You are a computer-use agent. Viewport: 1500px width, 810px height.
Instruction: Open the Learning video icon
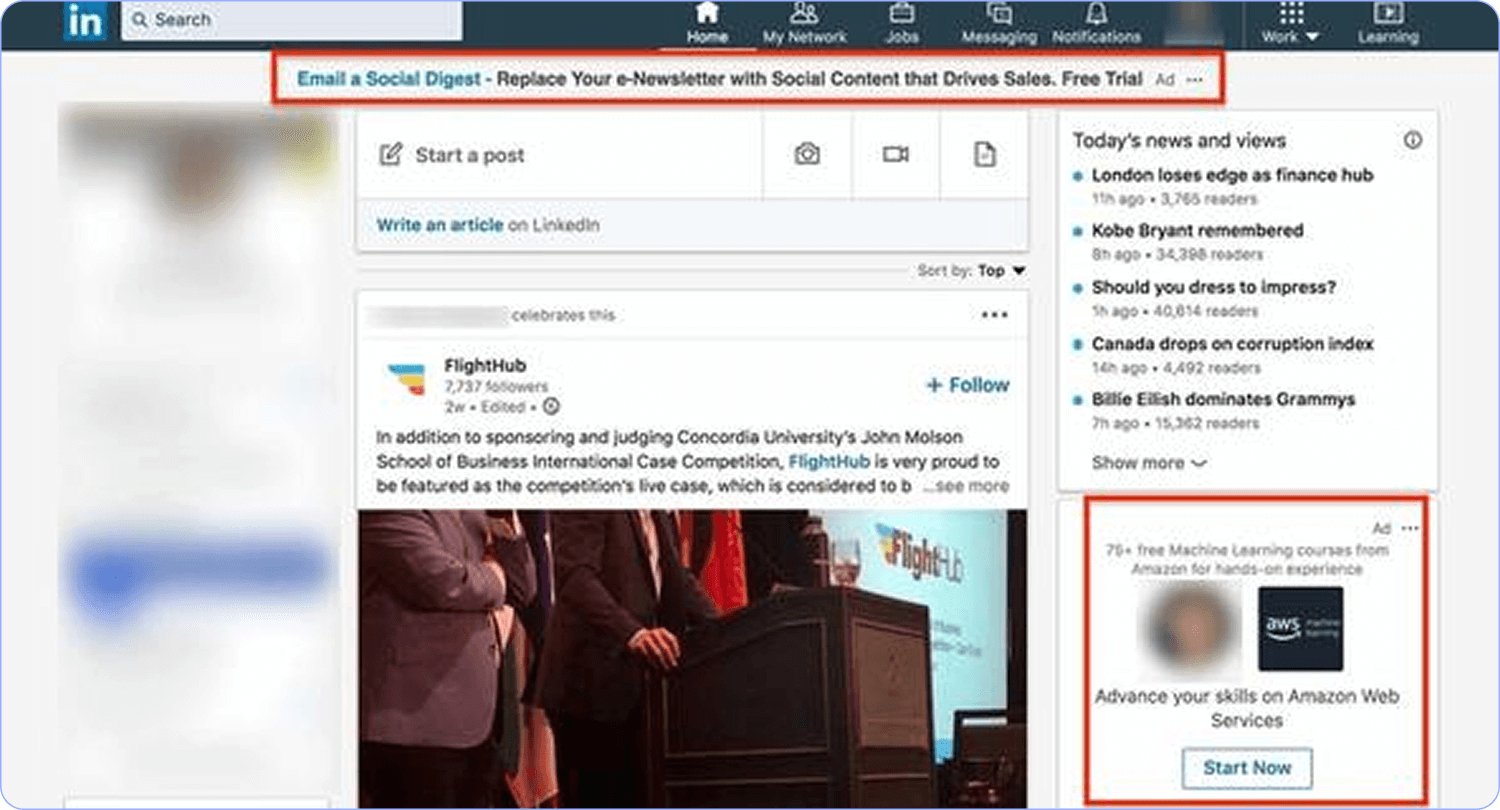pos(1388,14)
